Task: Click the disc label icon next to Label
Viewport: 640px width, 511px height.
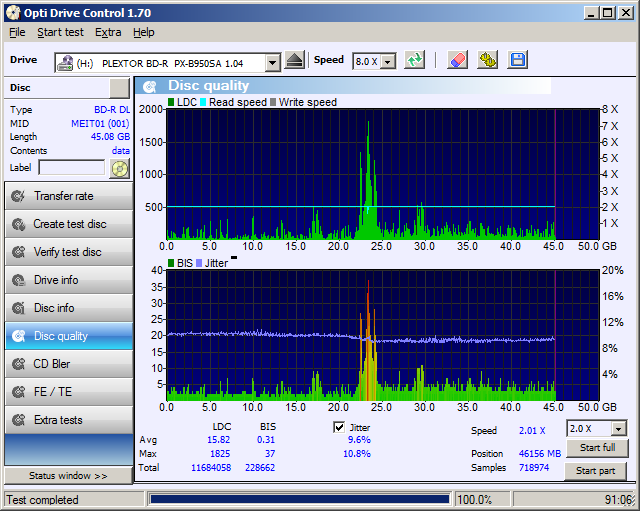Action: click(x=120, y=169)
